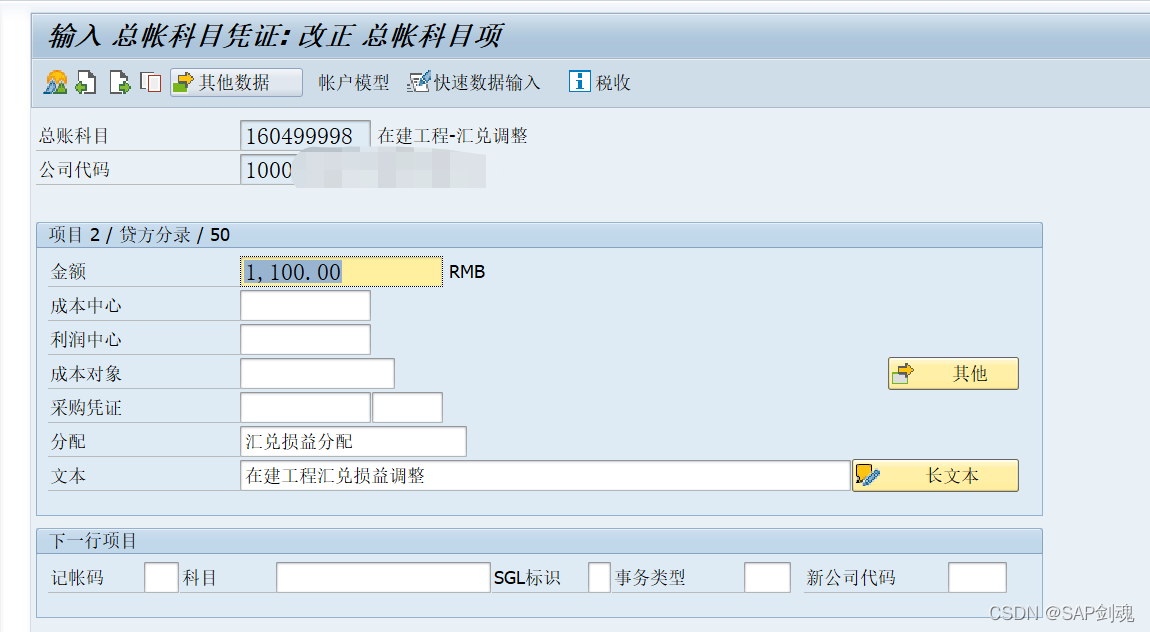Click the 事务类型 transaction type field
The image size is (1150, 632).
click(x=767, y=578)
